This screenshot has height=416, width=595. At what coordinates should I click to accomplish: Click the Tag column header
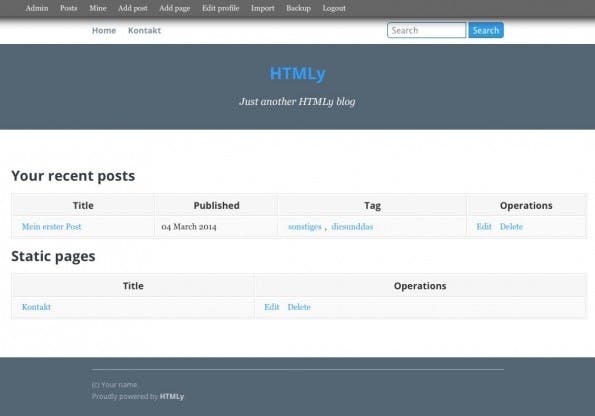[372, 205]
